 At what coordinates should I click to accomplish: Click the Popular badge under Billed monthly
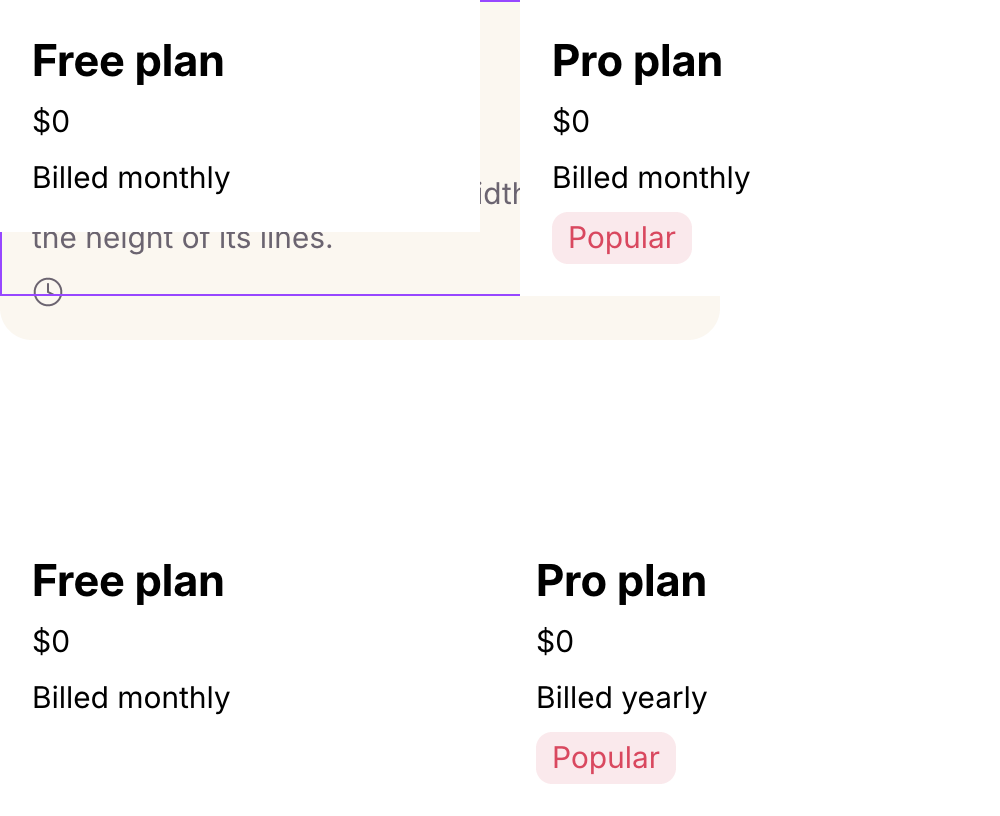click(x=622, y=238)
